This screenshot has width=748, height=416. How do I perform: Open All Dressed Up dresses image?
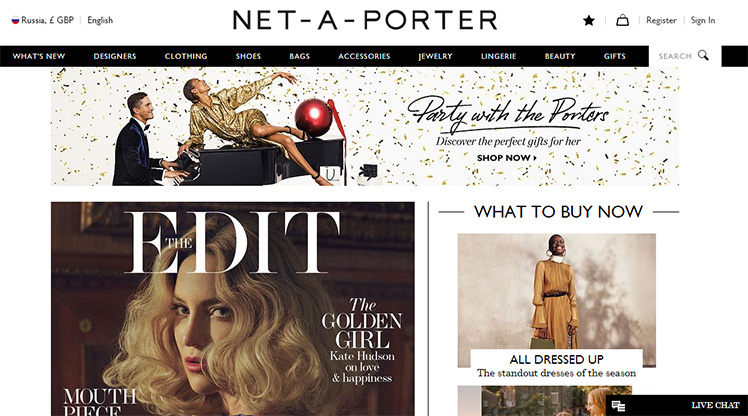557,300
